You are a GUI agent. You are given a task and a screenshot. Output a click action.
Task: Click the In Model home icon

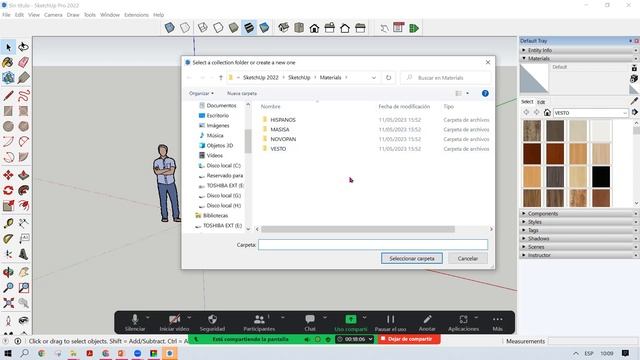point(547,113)
